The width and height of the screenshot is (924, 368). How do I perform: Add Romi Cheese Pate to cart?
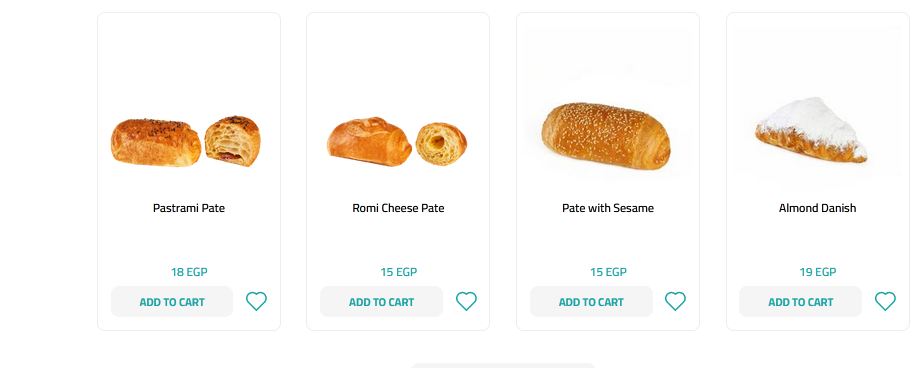(x=381, y=301)
